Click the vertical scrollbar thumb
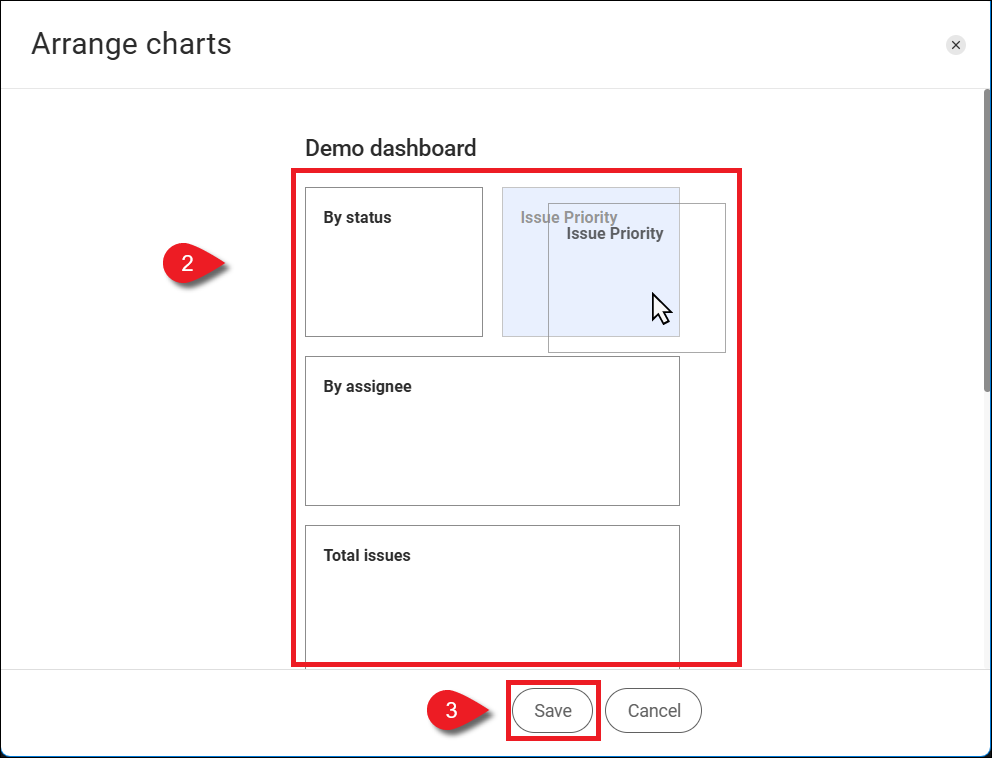 pyautogui.click(x=986, y=240)
